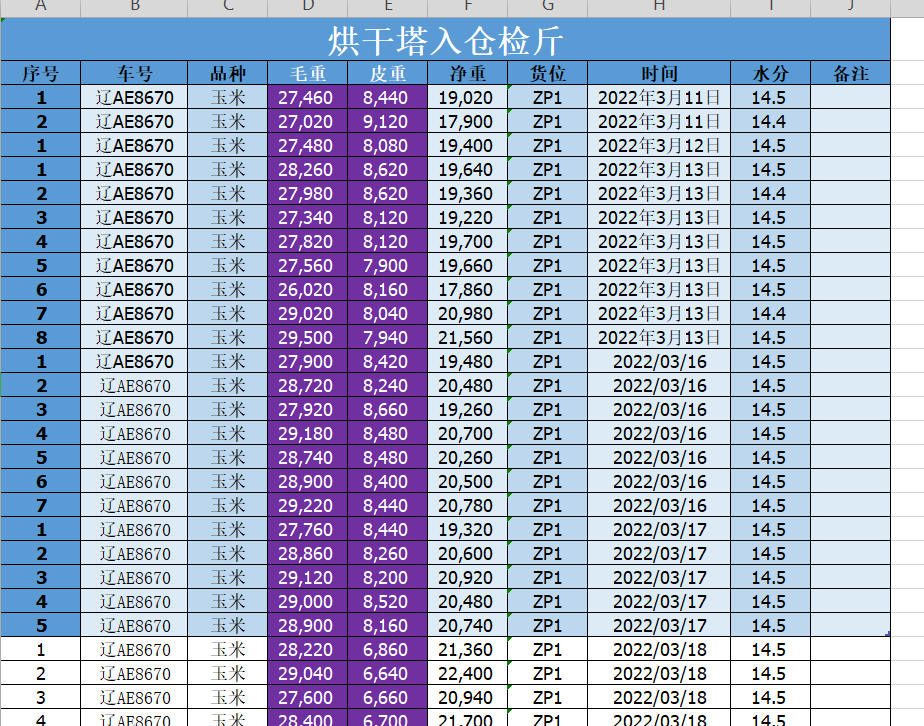Select net weight cell 20,260
This screenshot has height=726, width=924.
click(468, 458)
